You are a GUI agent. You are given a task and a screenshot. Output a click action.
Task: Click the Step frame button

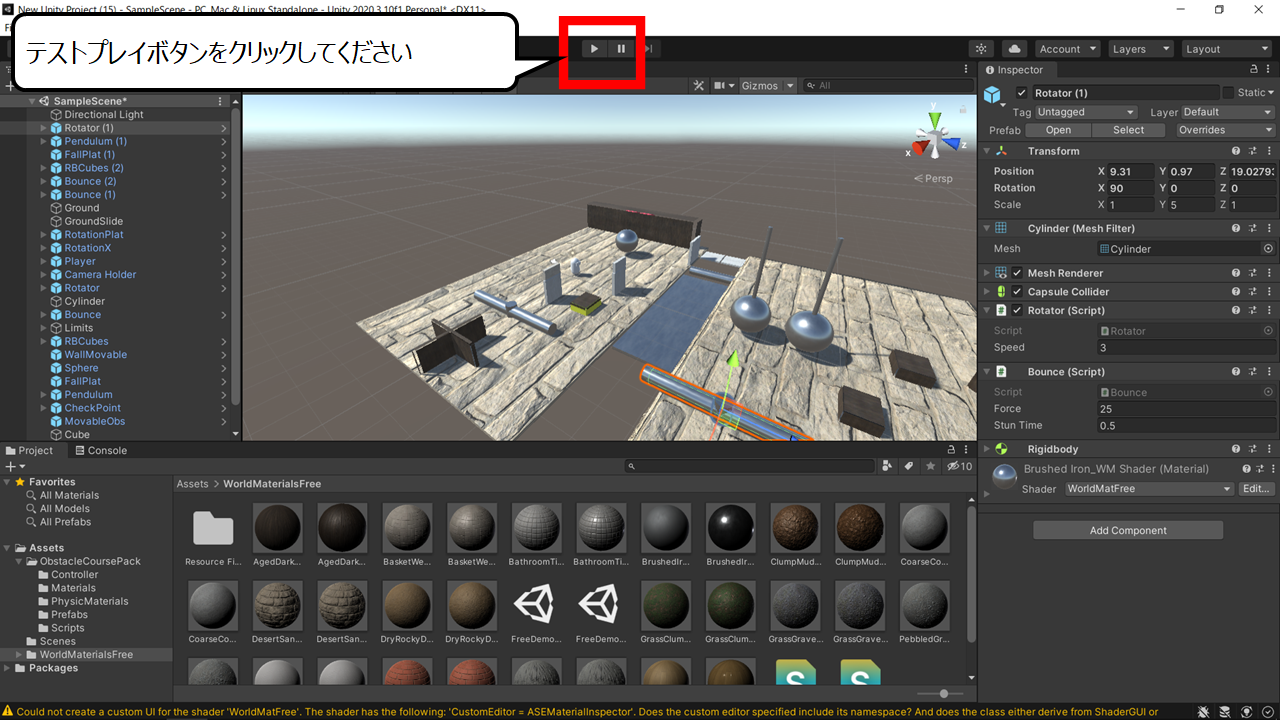(x=648, y=48)
